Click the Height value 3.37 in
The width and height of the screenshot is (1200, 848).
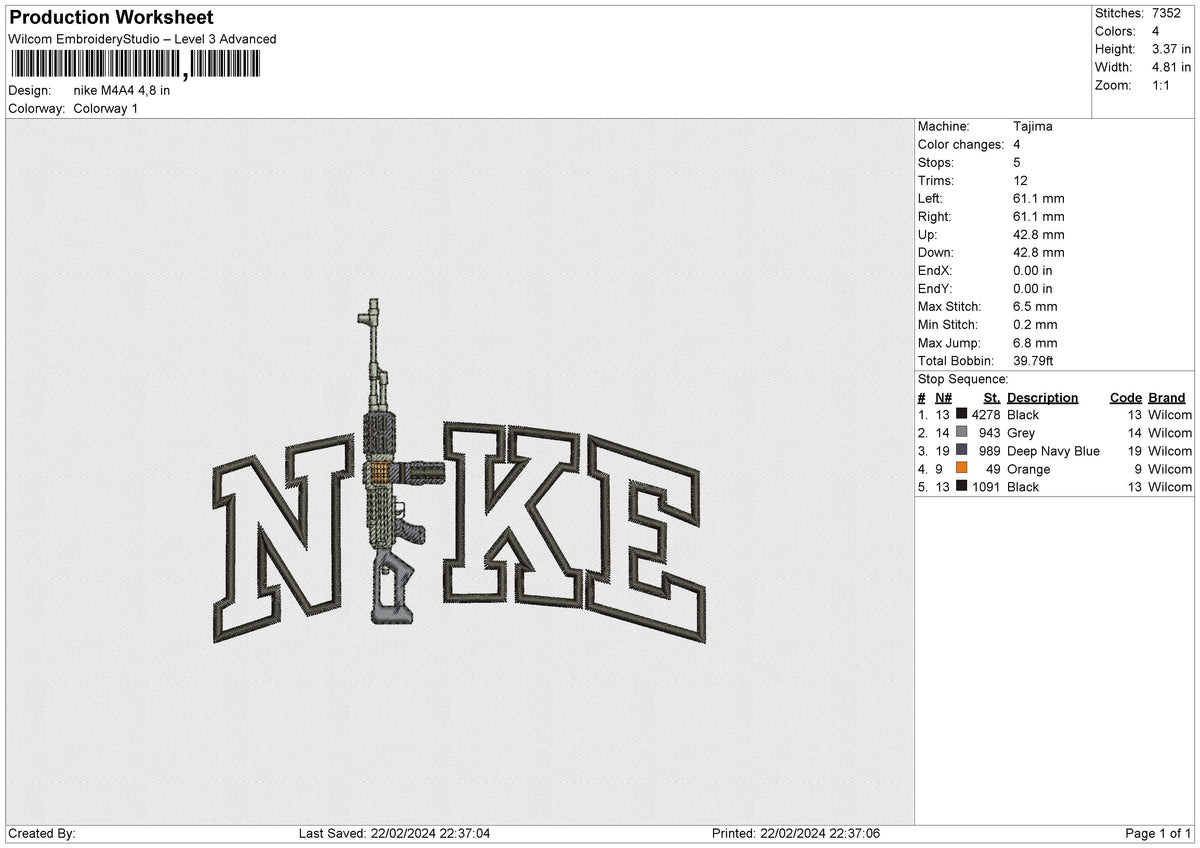(x=1173, y=49)
